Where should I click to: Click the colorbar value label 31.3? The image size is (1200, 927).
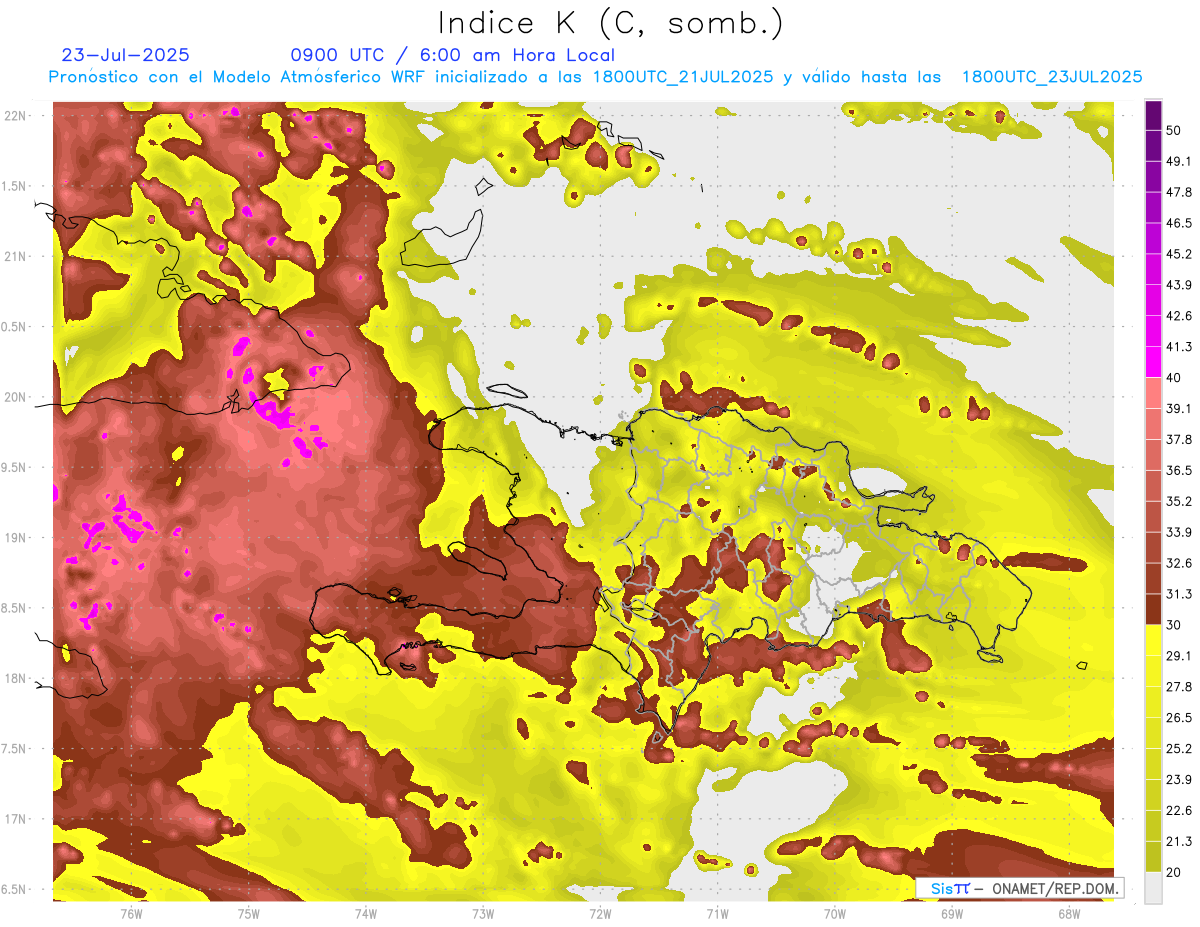coord(1179,594)
